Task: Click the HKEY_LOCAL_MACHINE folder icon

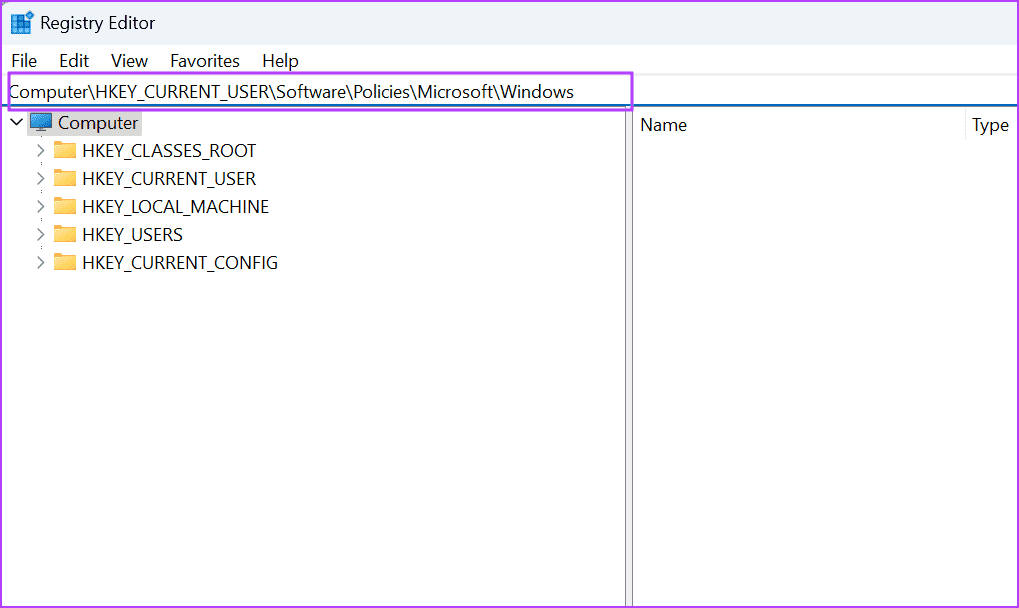Action: point(64,206)
